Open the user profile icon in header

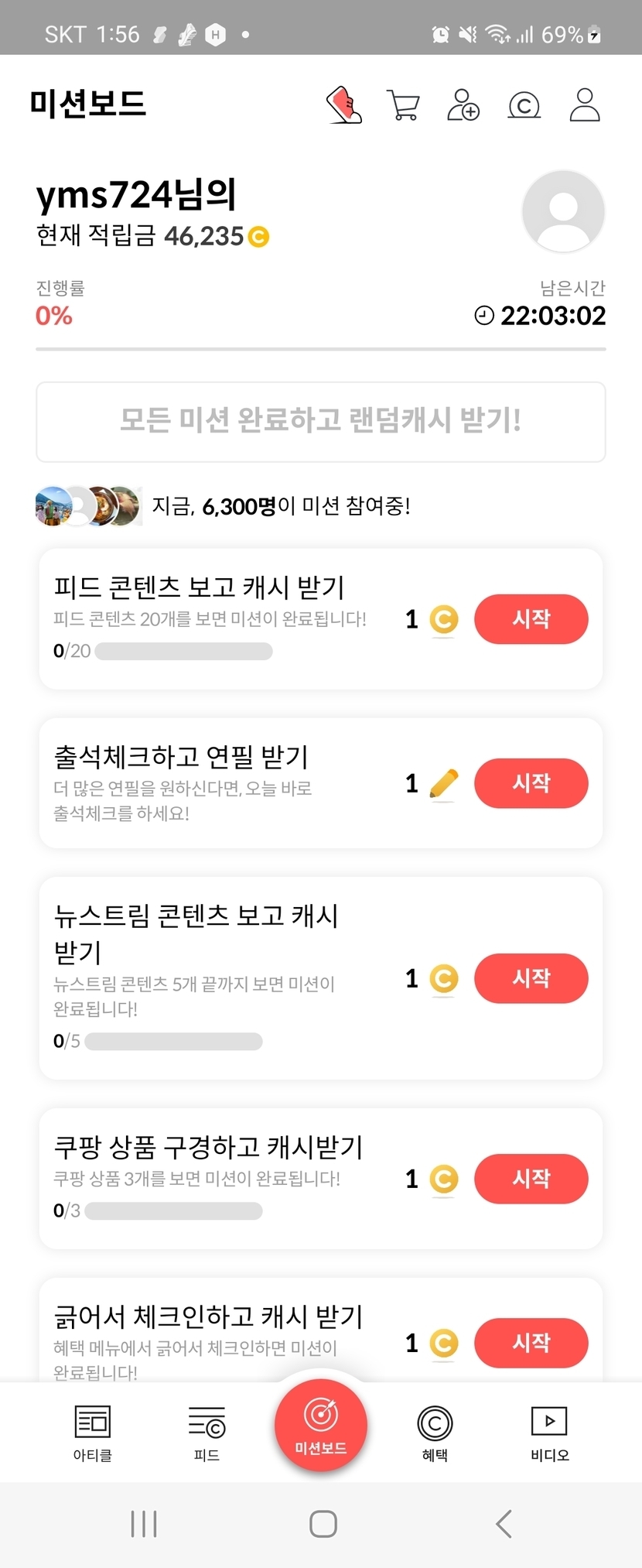(x=585, y=105)
